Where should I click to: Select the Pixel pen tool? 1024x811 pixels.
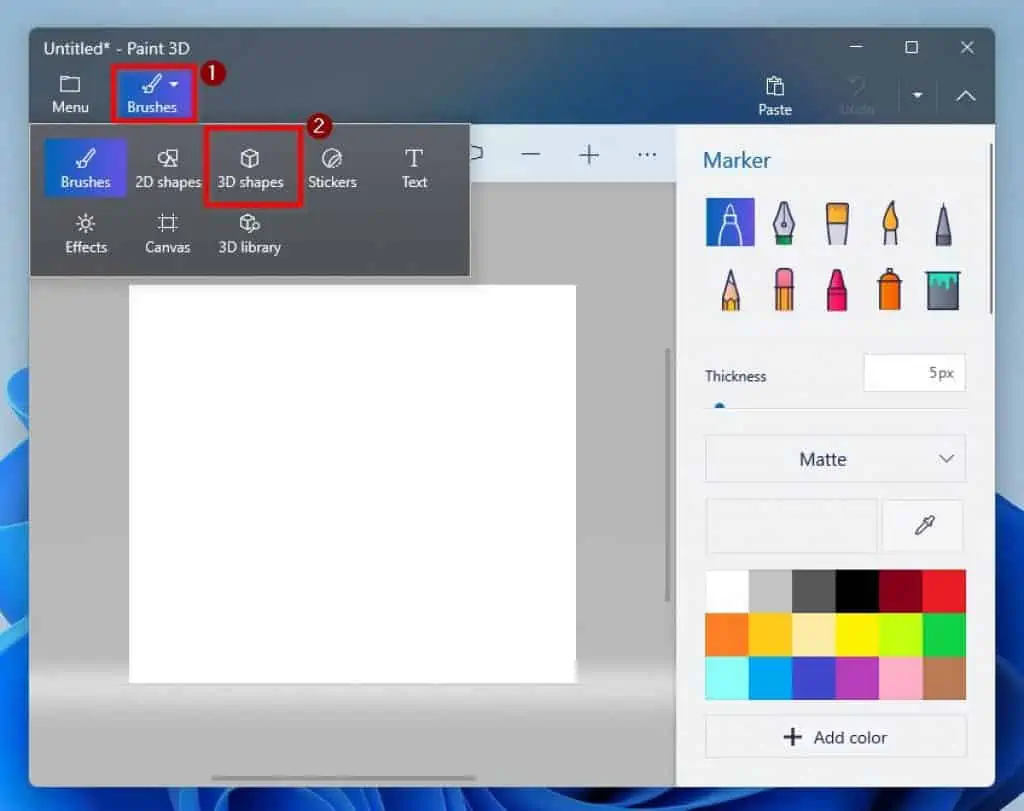941,222
